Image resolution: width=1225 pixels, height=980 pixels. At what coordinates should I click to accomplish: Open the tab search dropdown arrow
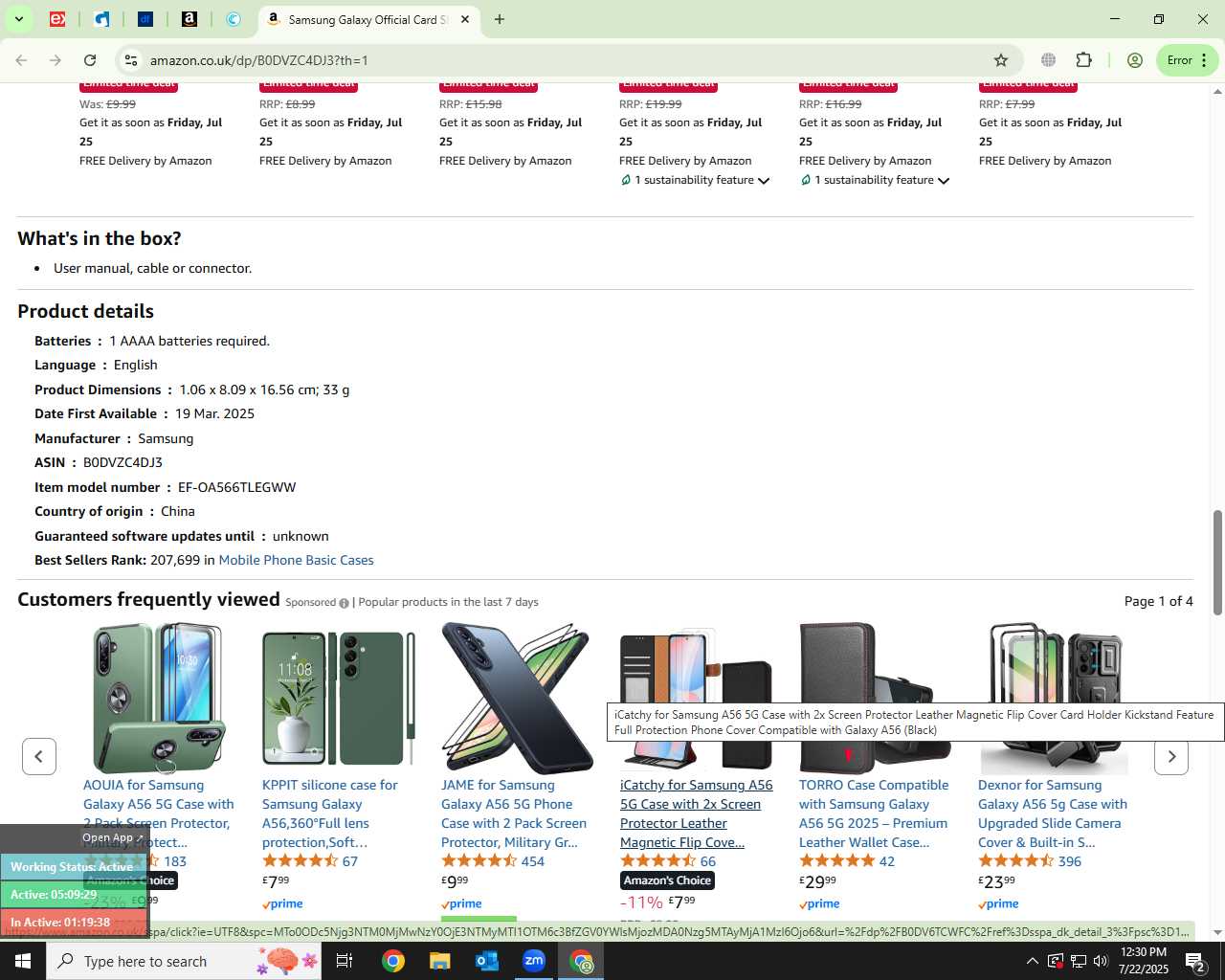point(18,19)
